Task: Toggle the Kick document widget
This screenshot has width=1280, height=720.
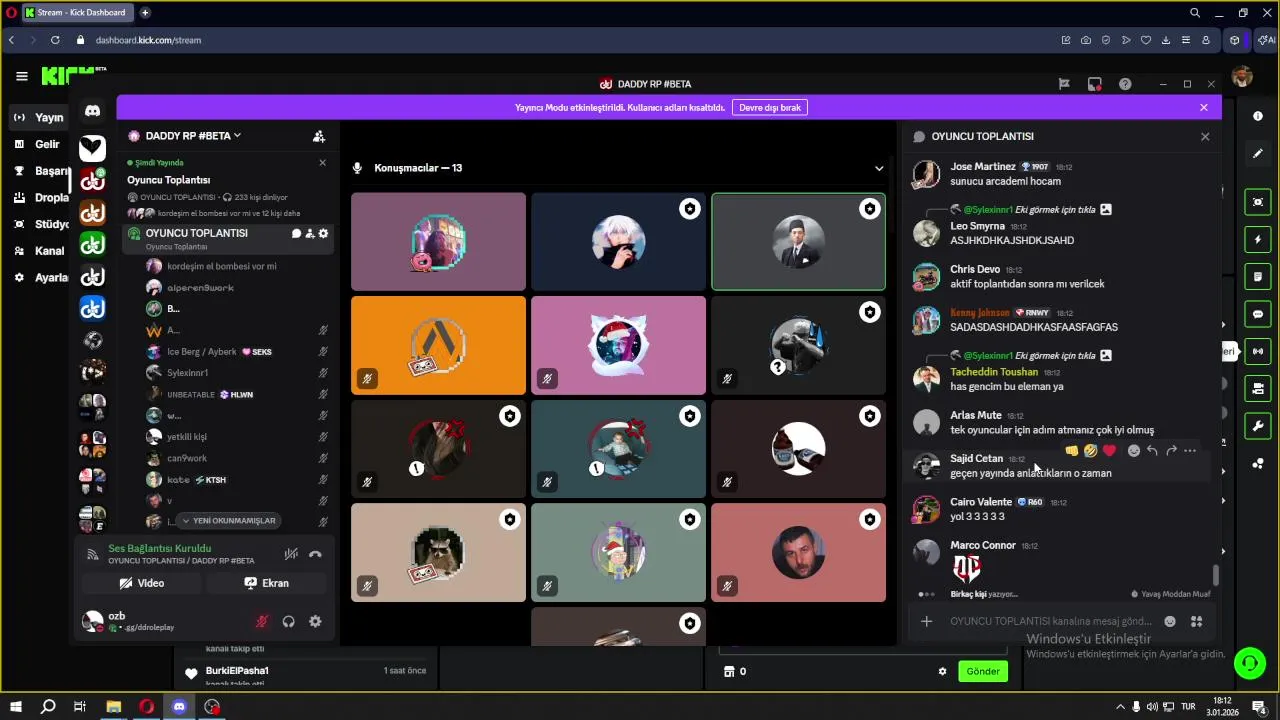Action: click(1258, 276)
